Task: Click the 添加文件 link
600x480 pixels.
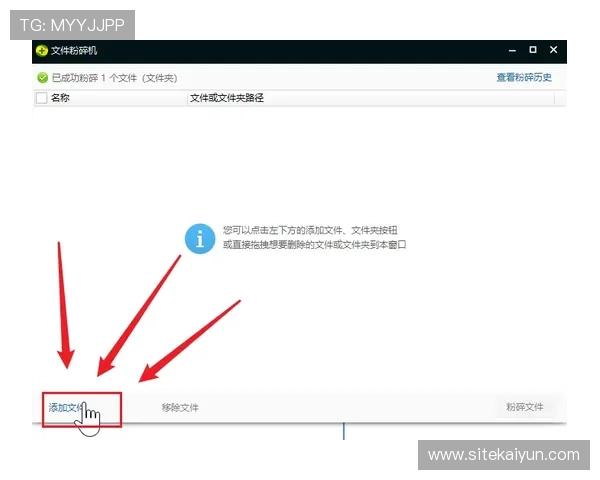Action: point(67,408)
